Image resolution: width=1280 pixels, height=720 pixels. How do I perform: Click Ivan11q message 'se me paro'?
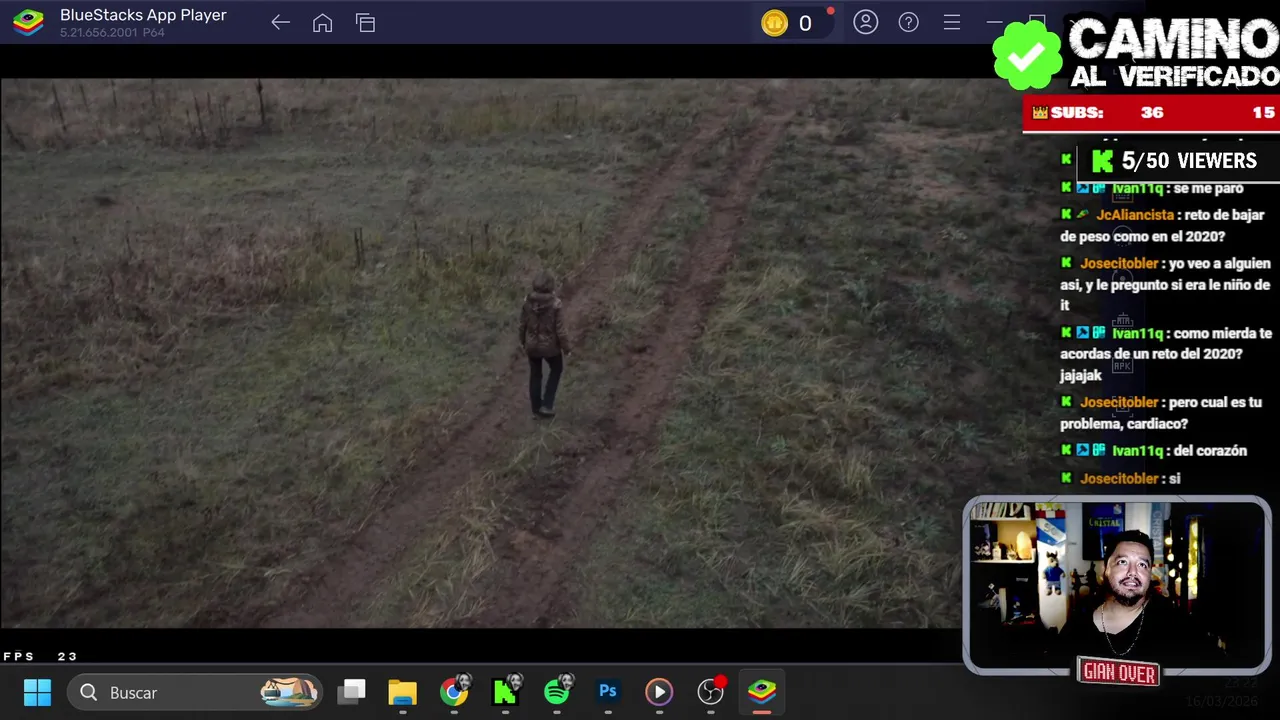[1208, 188]
